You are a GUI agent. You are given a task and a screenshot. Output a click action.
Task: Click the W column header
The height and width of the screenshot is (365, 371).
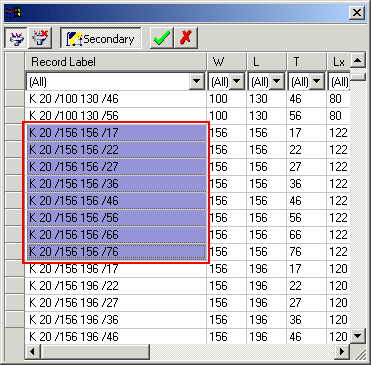226,62
